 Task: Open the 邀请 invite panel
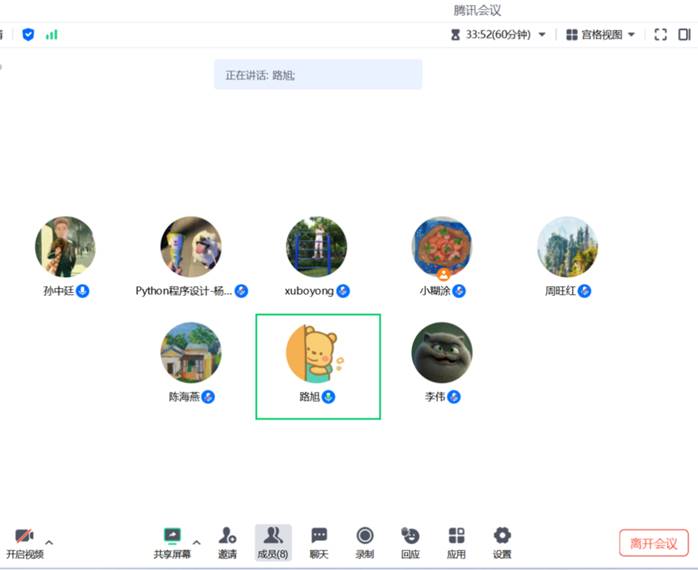click(x=228, y=541)
